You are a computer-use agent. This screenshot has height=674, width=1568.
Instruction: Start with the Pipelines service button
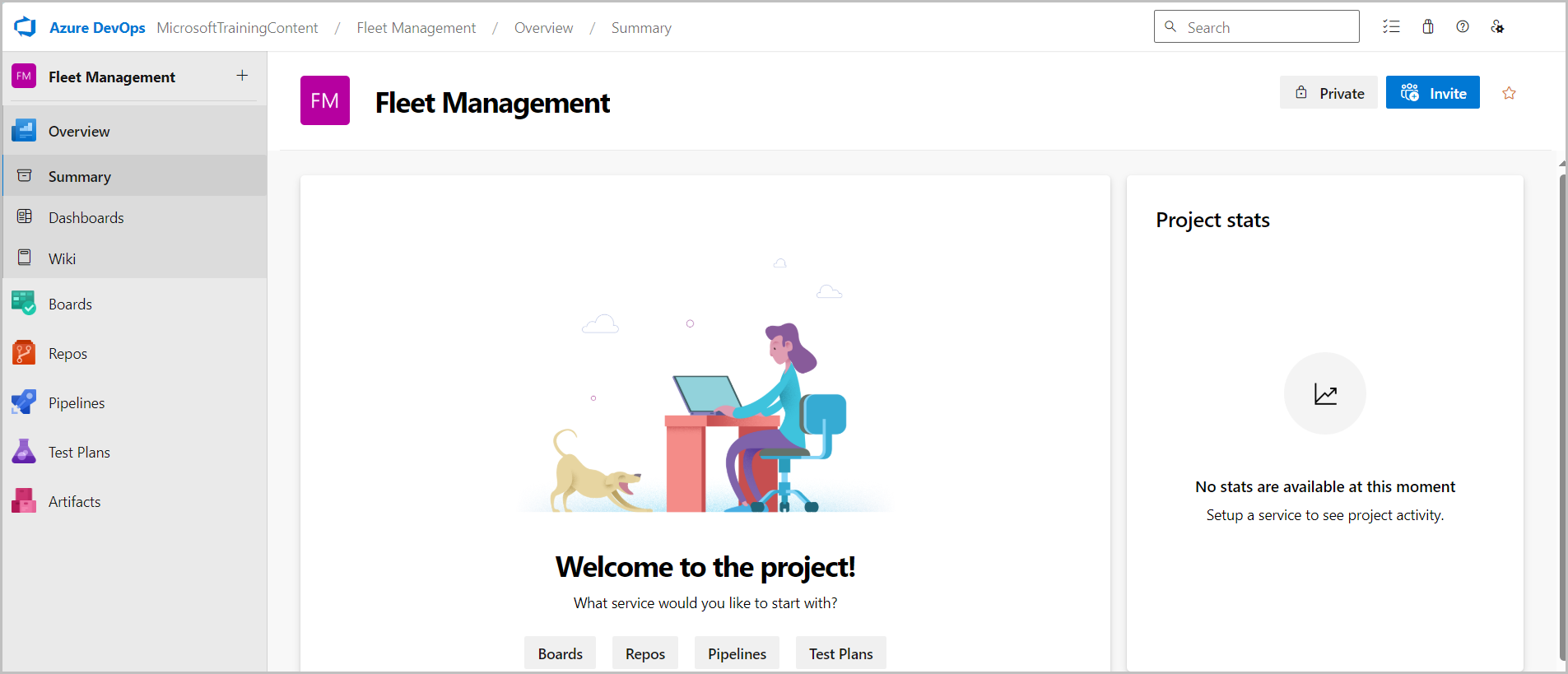coord(737,653)
